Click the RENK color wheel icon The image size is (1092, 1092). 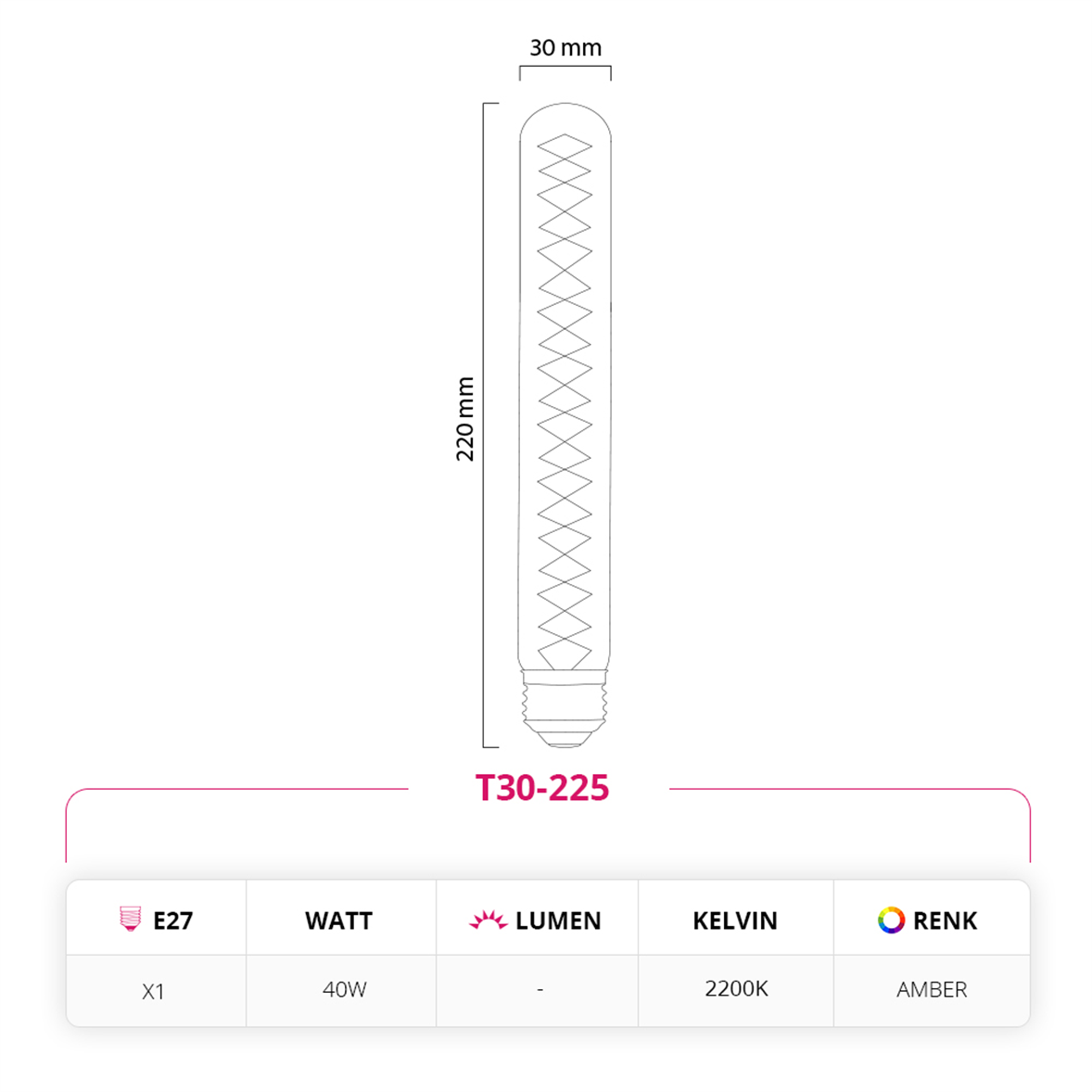click(891, 920)
